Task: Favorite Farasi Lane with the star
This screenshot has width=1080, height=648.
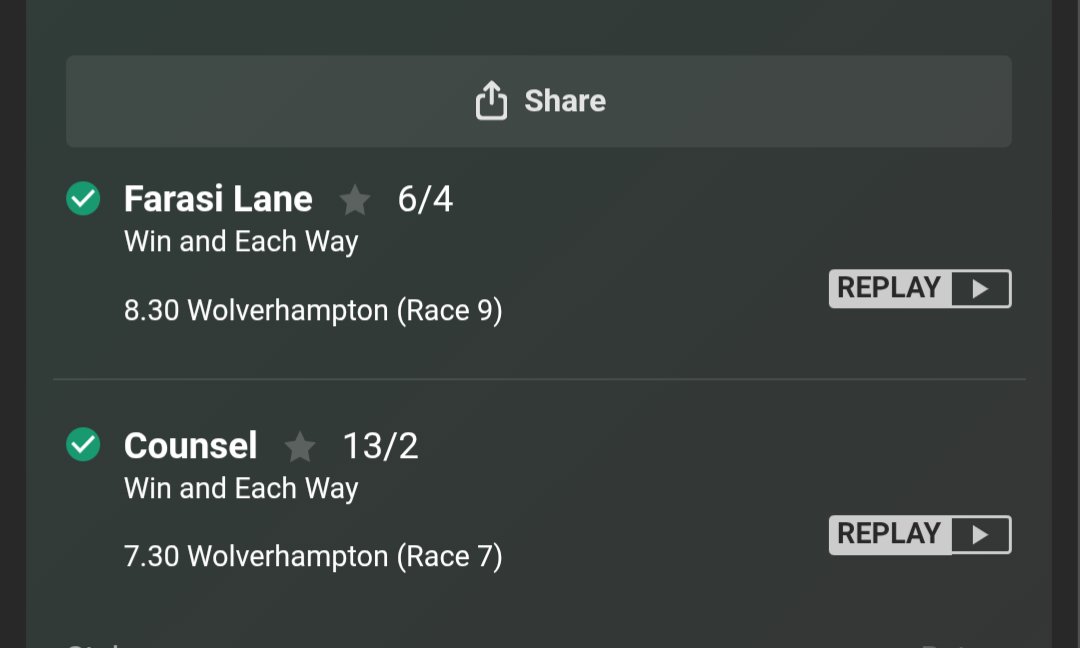Action: point(355,200)
